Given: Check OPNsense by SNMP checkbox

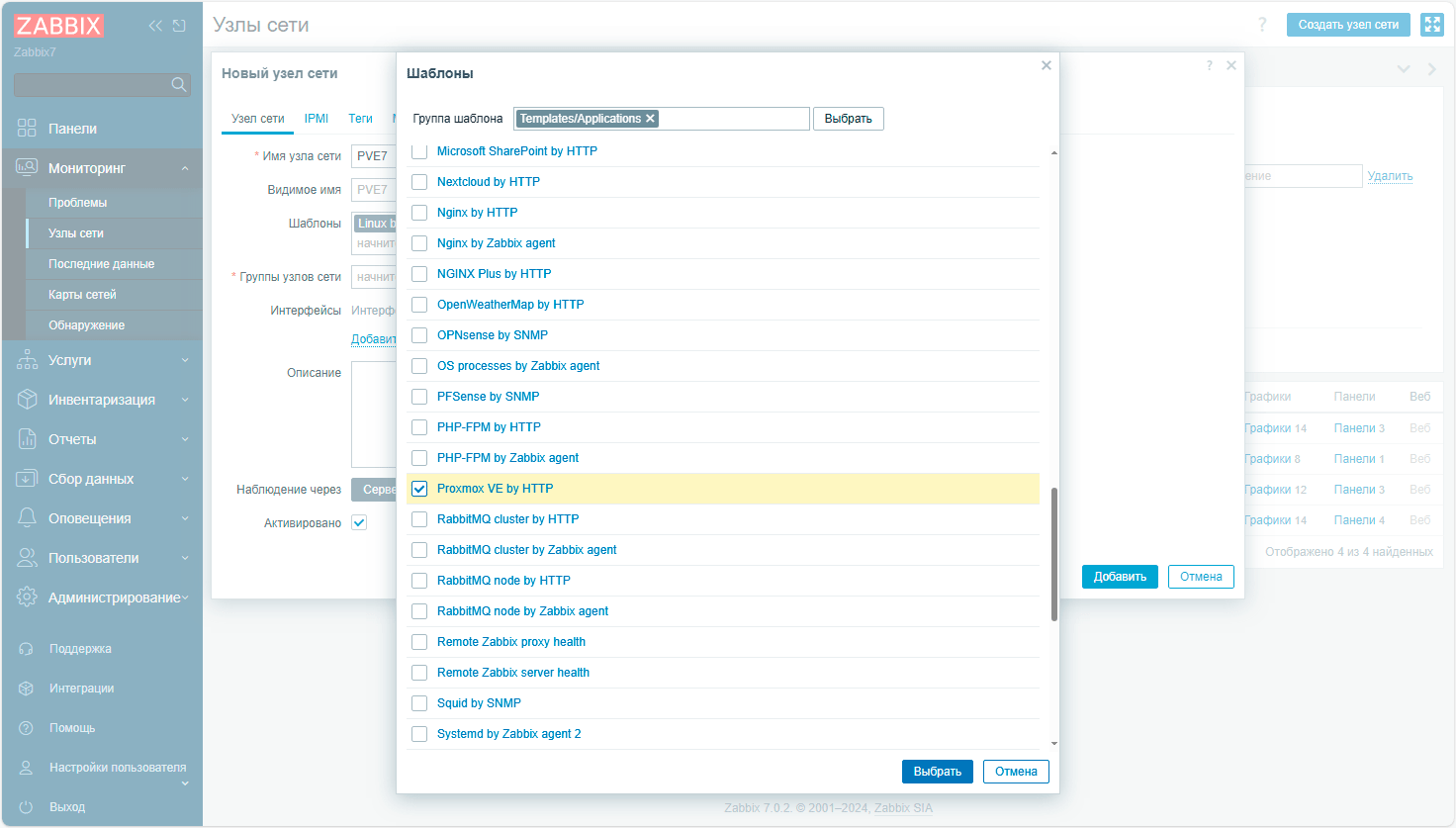Looking at the screenshot, I should (x=419, y=335).
